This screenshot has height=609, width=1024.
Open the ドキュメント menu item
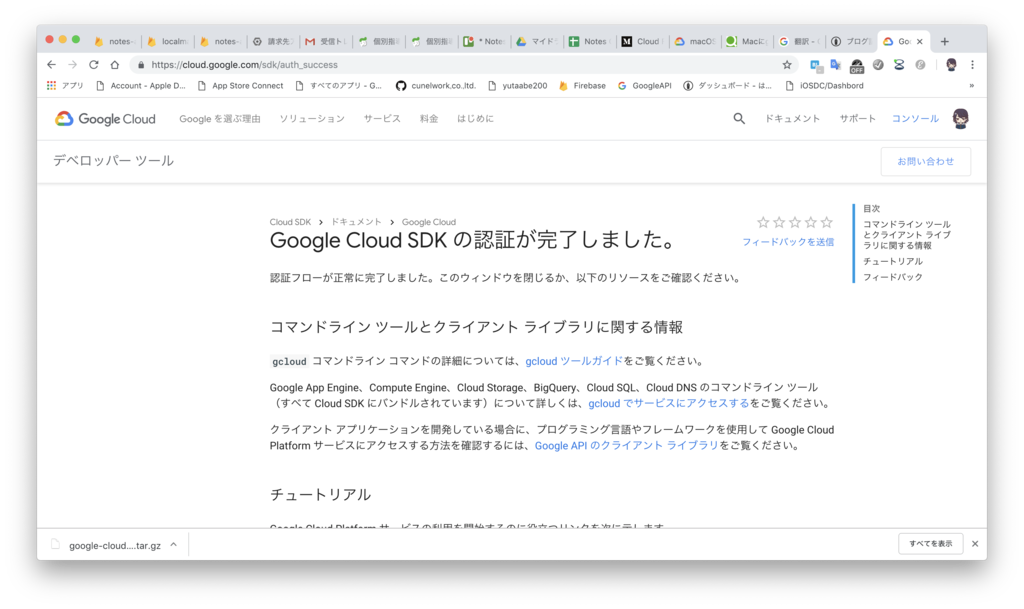click(x=792, y=119)
